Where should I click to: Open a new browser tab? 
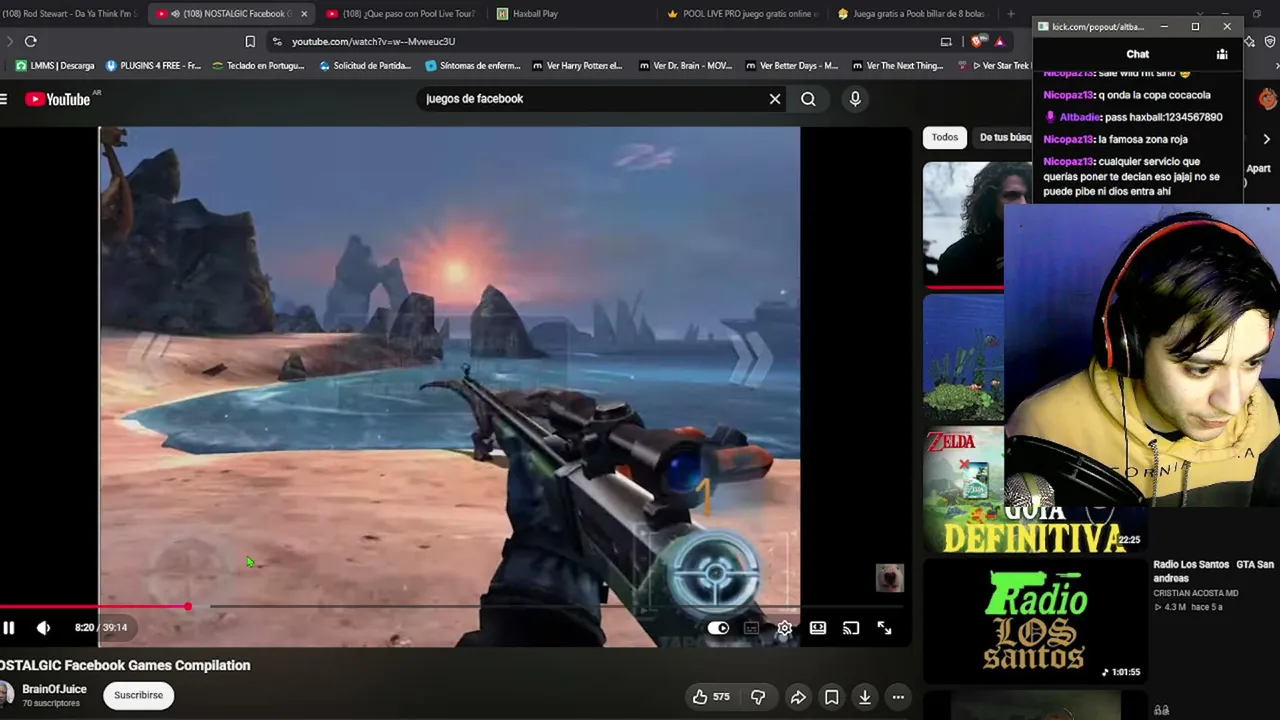point(1010,14)
